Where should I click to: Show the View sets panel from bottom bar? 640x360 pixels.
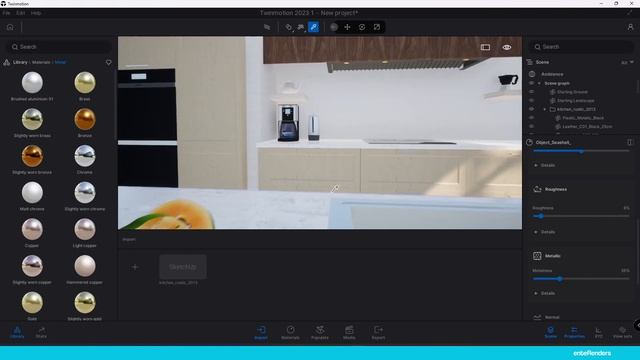pyautogui.click(x=622, y=332)
